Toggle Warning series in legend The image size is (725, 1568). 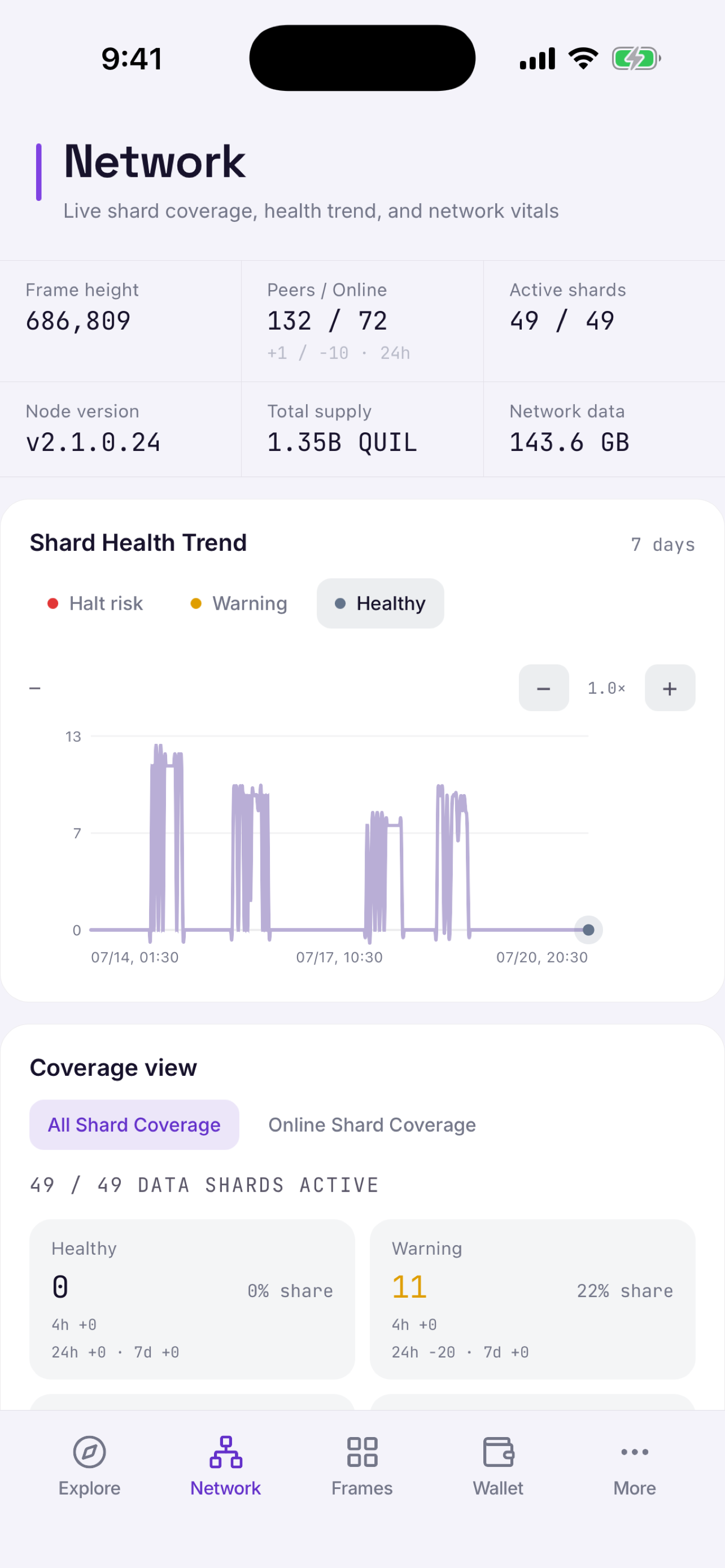tap(239, 603)
